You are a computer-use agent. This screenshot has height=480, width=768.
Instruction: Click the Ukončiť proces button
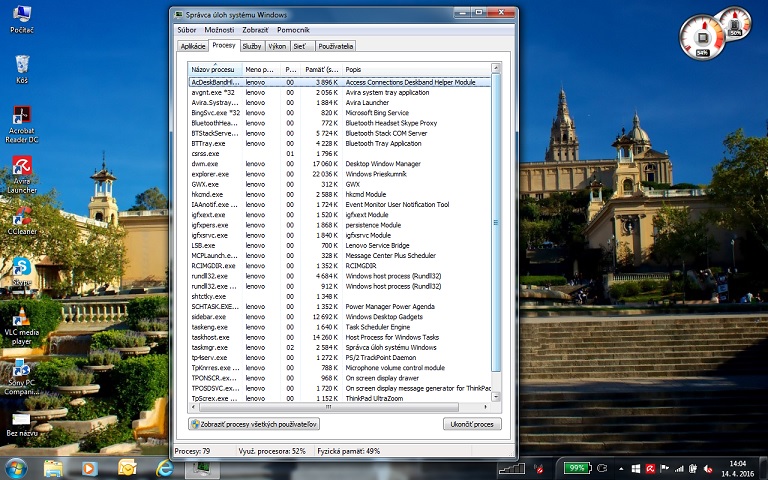point(472,424)
